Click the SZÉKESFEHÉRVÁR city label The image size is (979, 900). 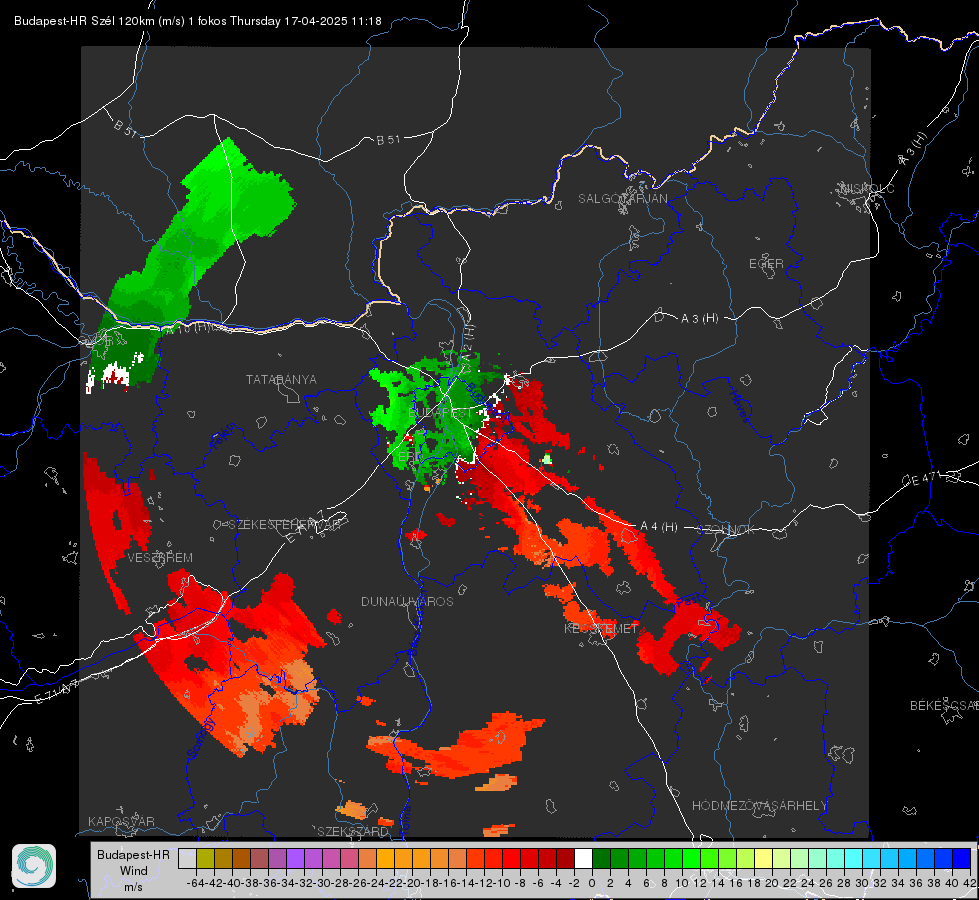click(287, 525)
